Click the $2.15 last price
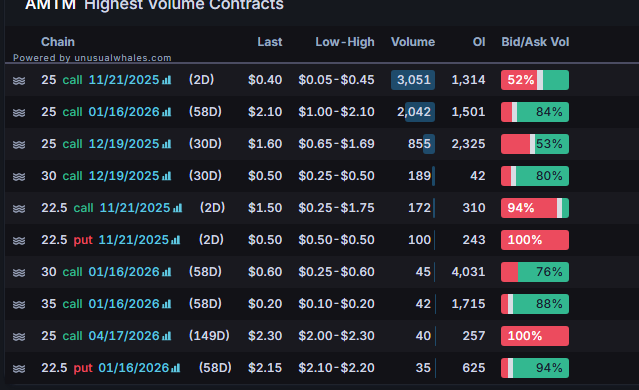The image size is (639, 390). pyautogui.click(x=265, y=368)
